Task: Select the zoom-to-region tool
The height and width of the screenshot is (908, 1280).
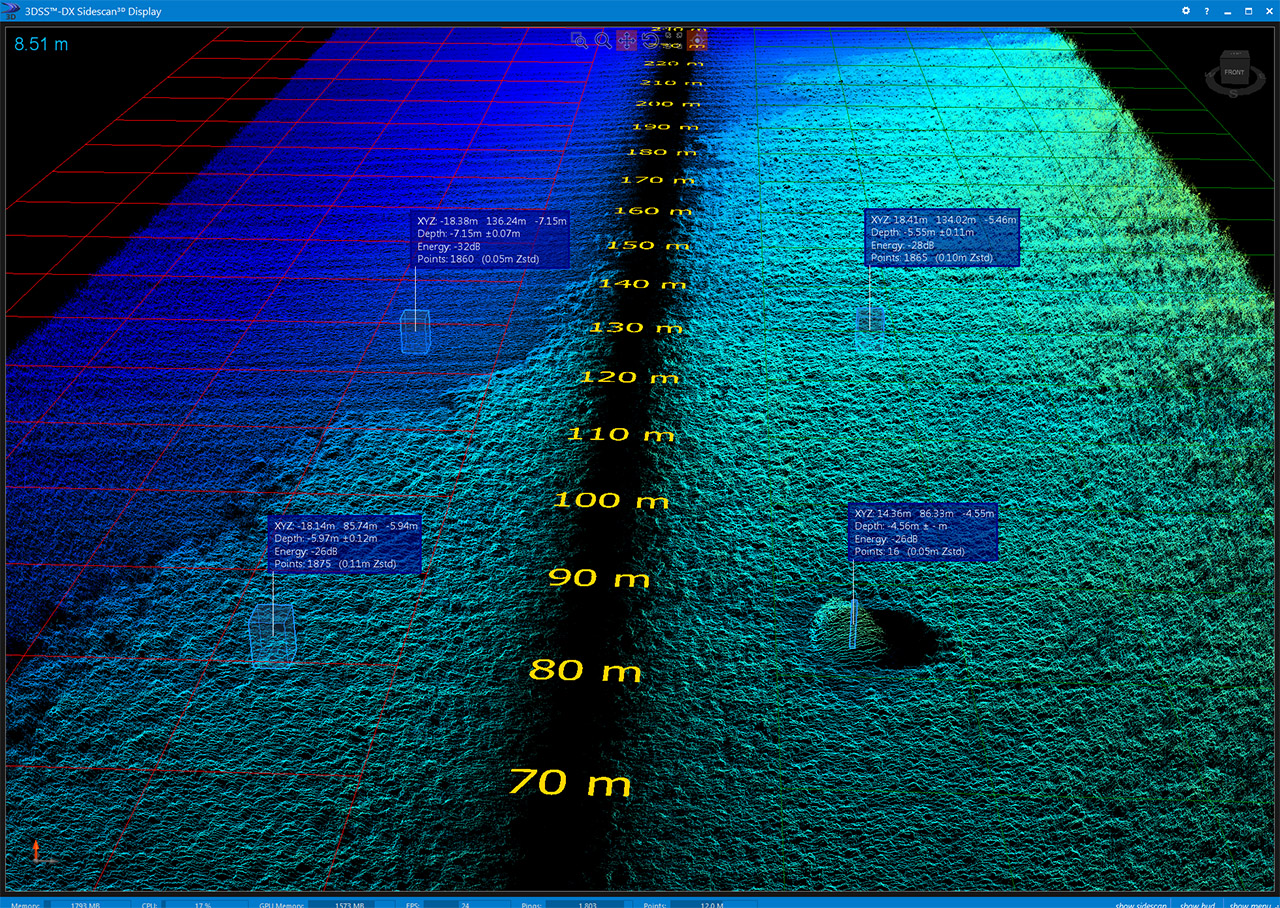Action: point(579,40)
